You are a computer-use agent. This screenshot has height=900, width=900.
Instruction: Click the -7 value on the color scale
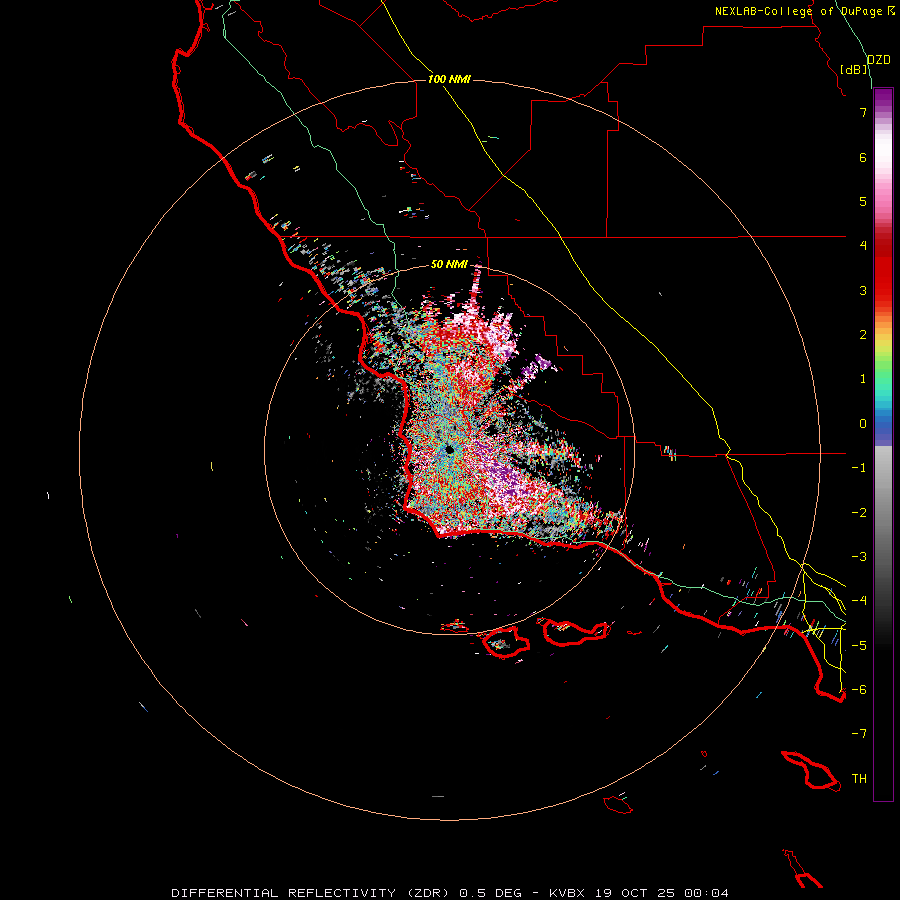[x=859, y=734]
